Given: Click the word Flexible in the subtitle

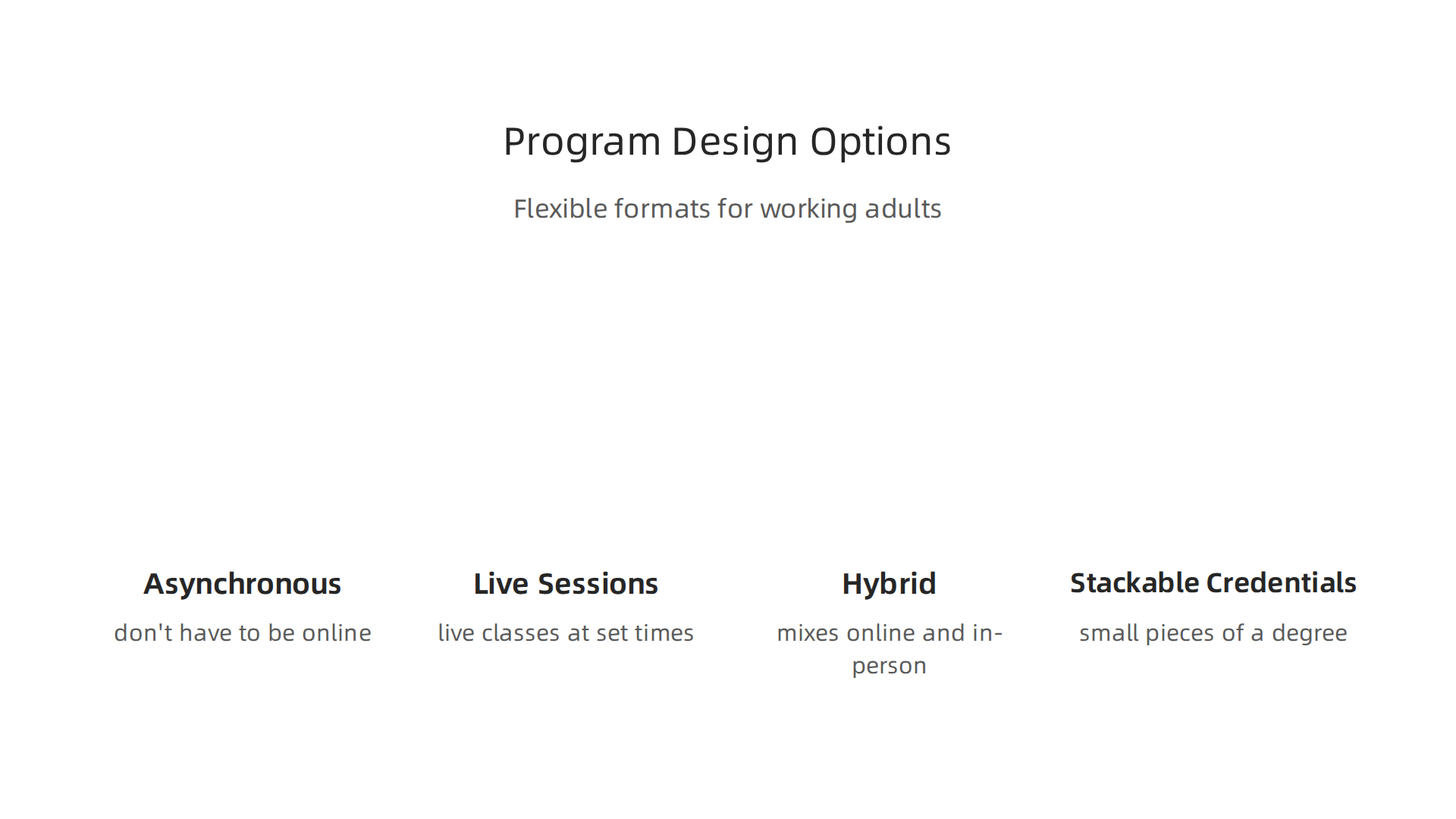Looking at the screenshot, I should [560, 209].
